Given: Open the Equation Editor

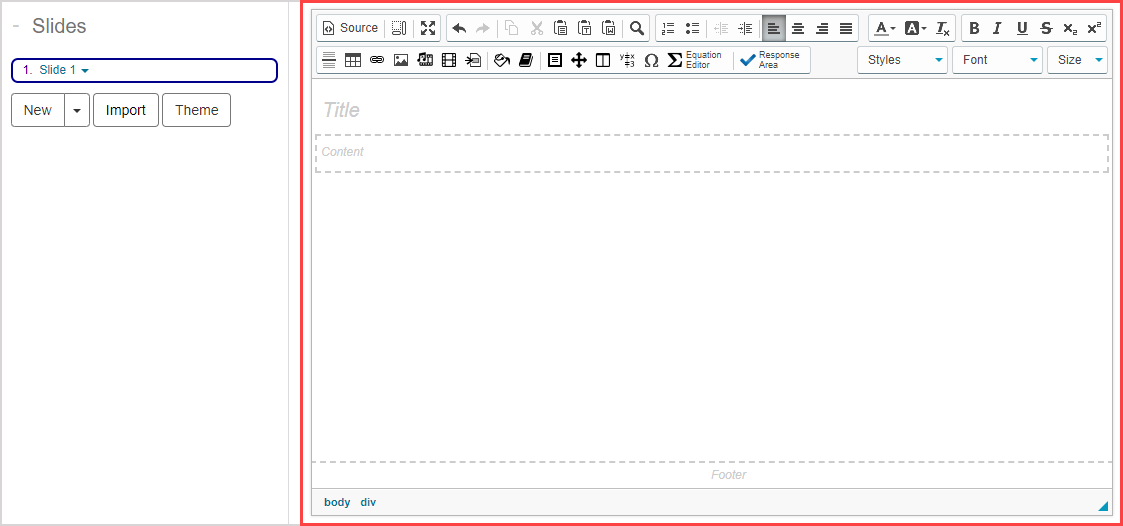Looking at the screenshot, I should tap(694, 60).
